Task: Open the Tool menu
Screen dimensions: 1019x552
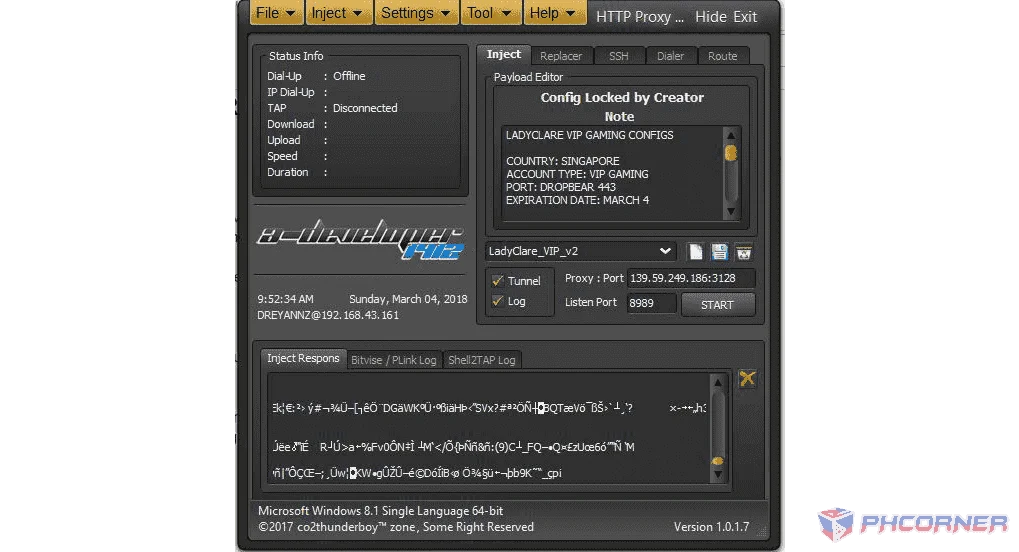Action: coord(489,13)
